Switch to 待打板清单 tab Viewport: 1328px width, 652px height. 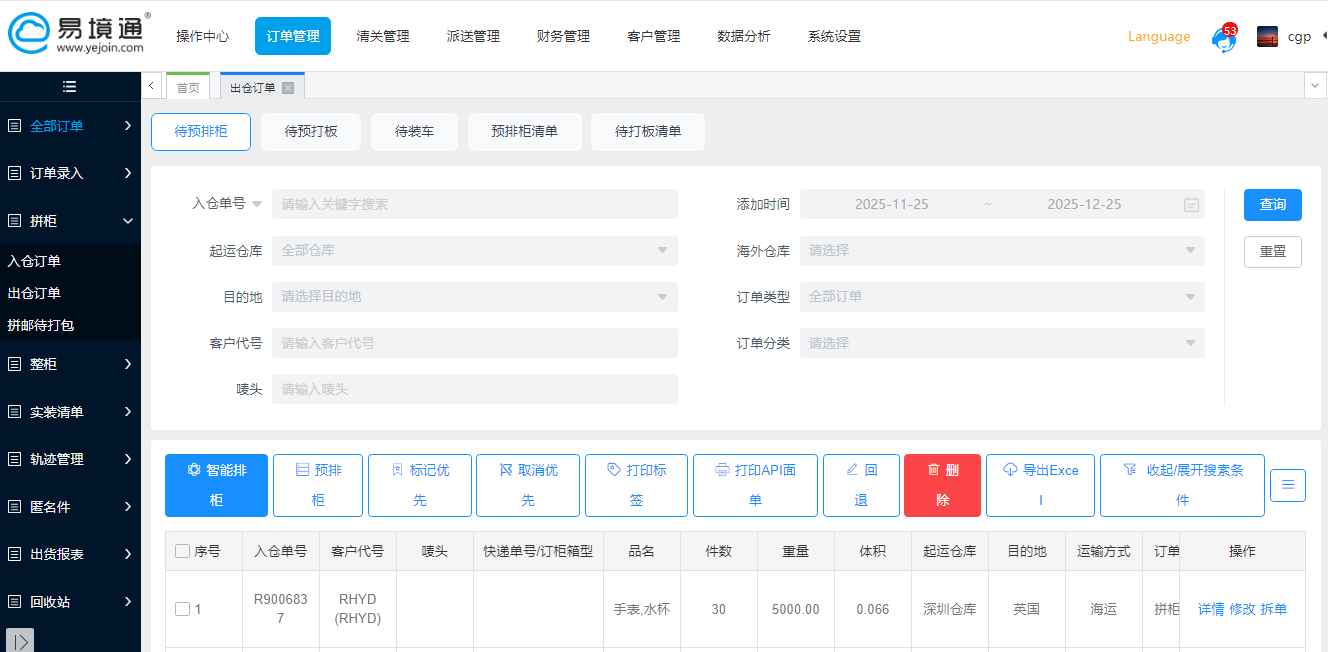pos(648,131)
